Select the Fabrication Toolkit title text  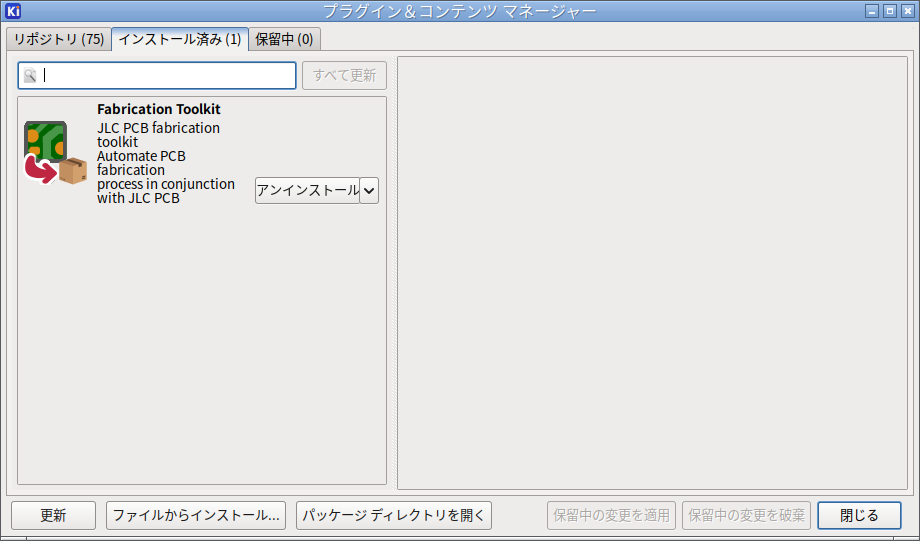click(158, 109)
